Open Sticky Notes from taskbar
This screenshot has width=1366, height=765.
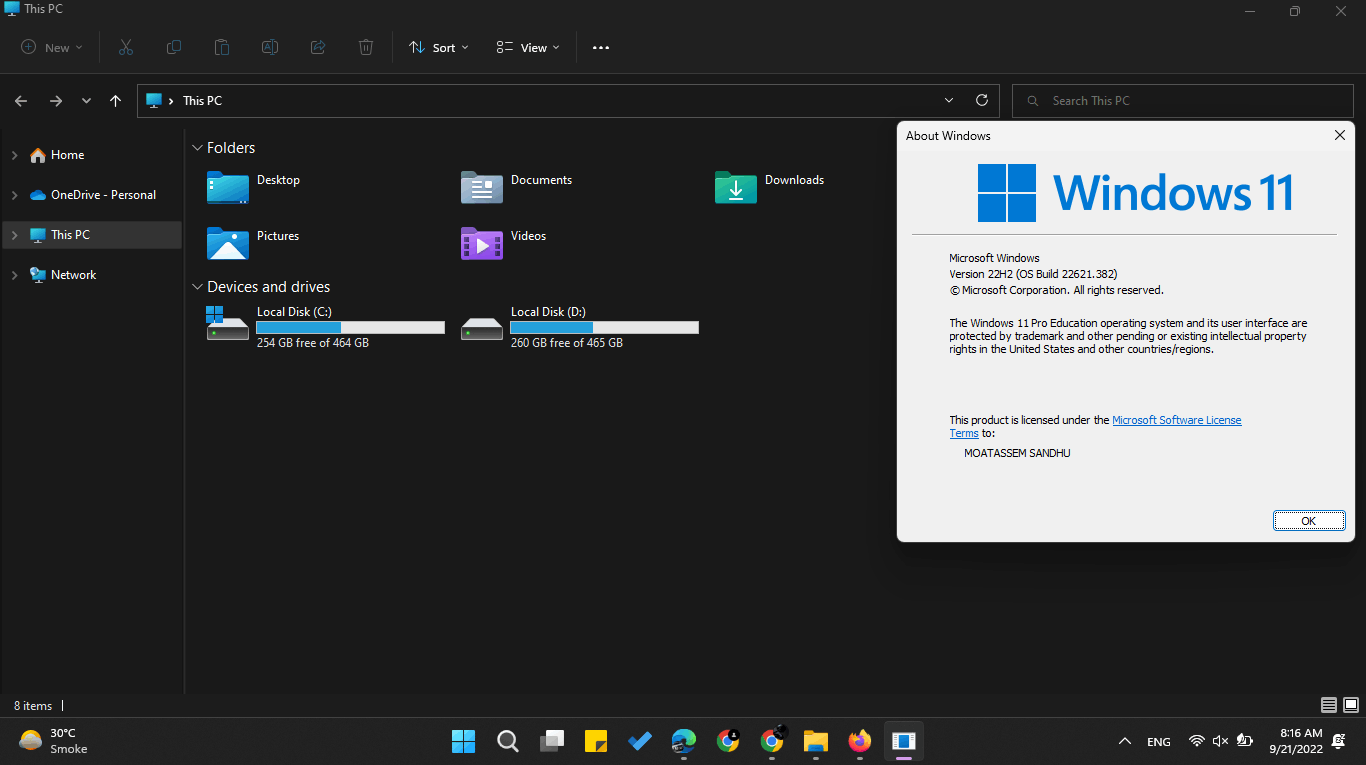pos(595,741)
